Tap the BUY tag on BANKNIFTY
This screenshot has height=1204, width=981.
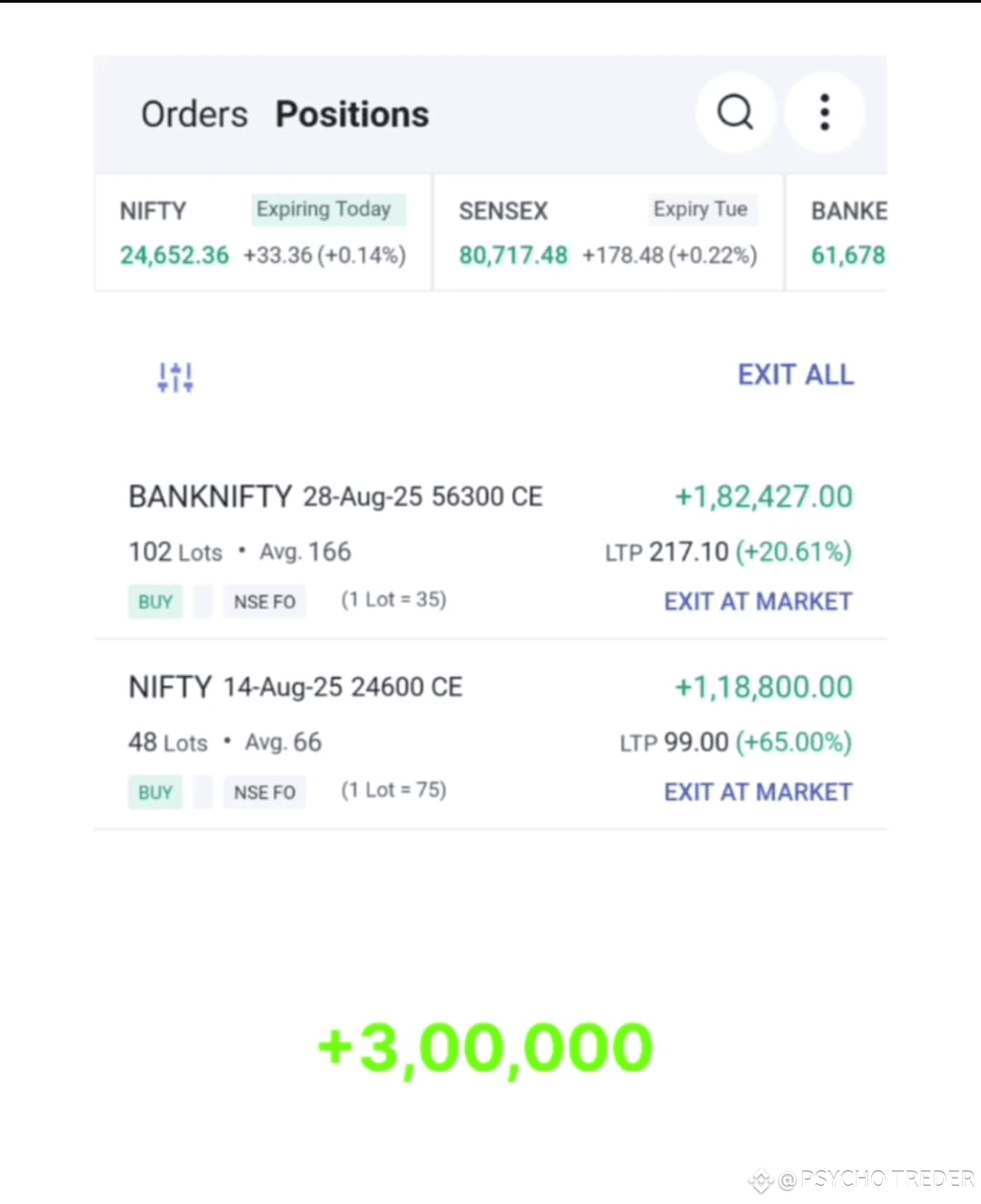(x=155, y=602)
